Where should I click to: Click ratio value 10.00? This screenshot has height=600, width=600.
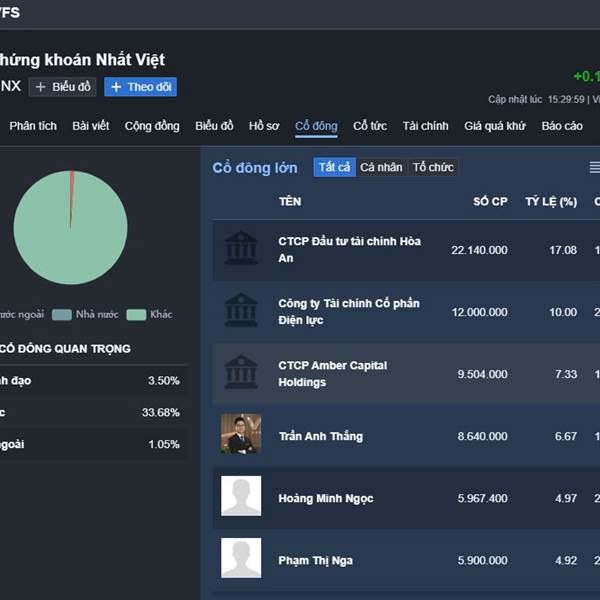click(x=563, y=312)
